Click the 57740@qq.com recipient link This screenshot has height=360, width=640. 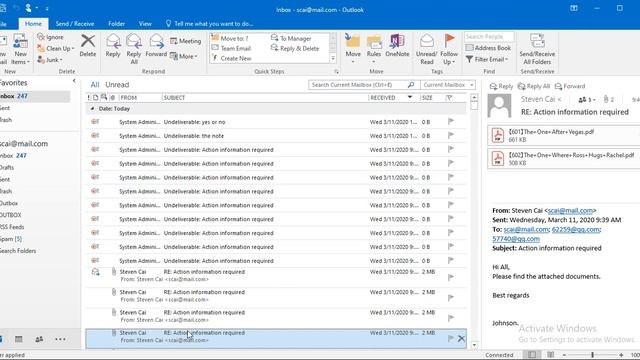click(516, 239)
